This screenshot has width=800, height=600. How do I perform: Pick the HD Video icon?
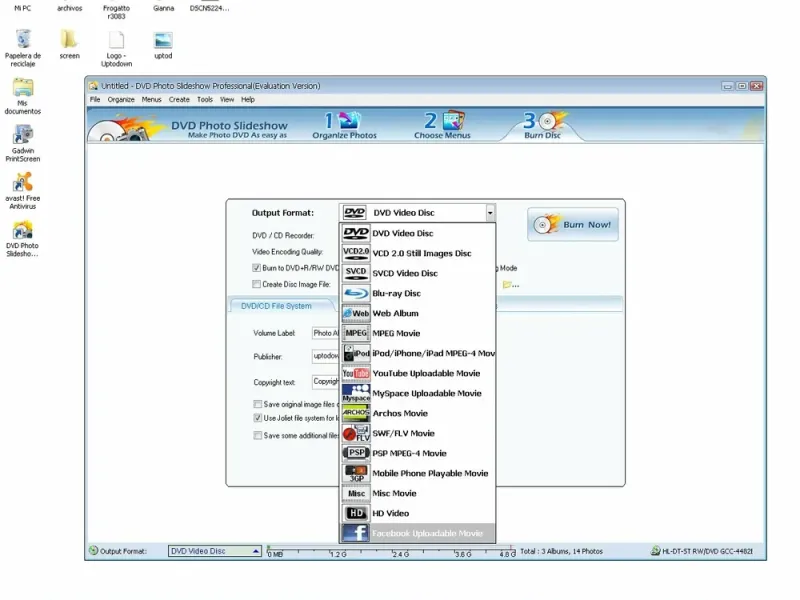coord(356,513)
